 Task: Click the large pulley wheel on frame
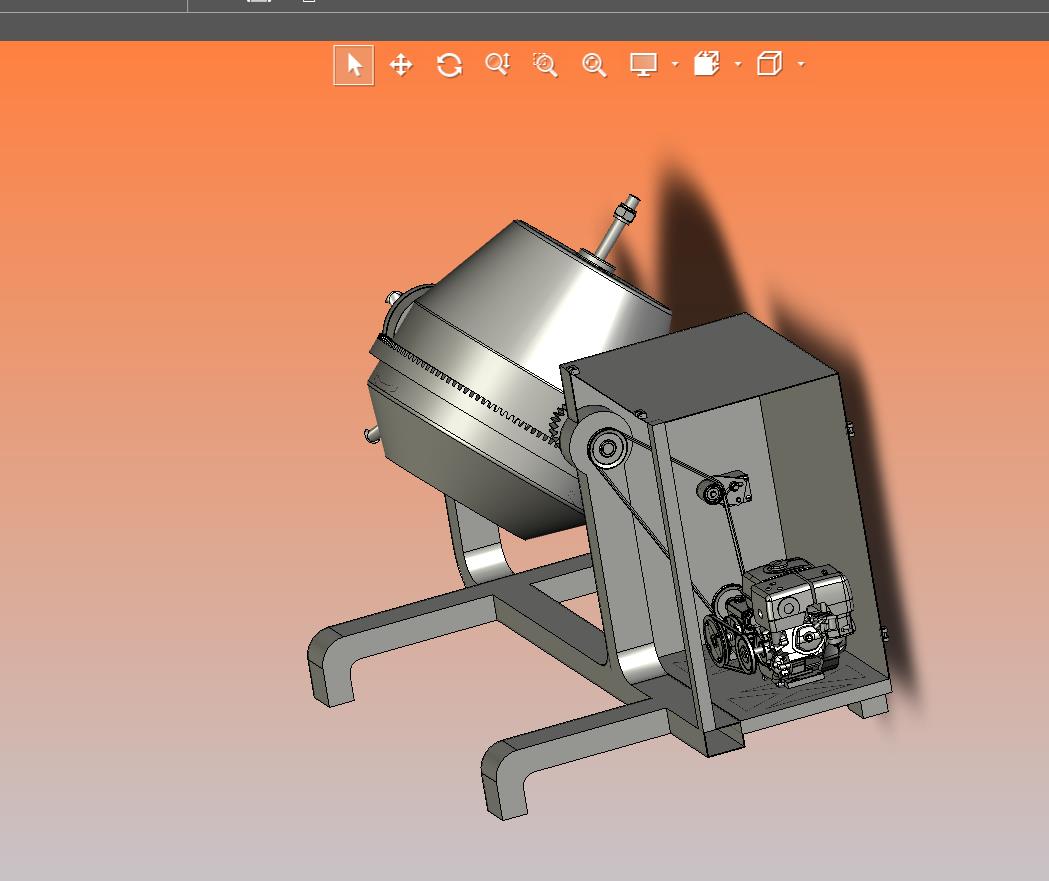[607, 448]
